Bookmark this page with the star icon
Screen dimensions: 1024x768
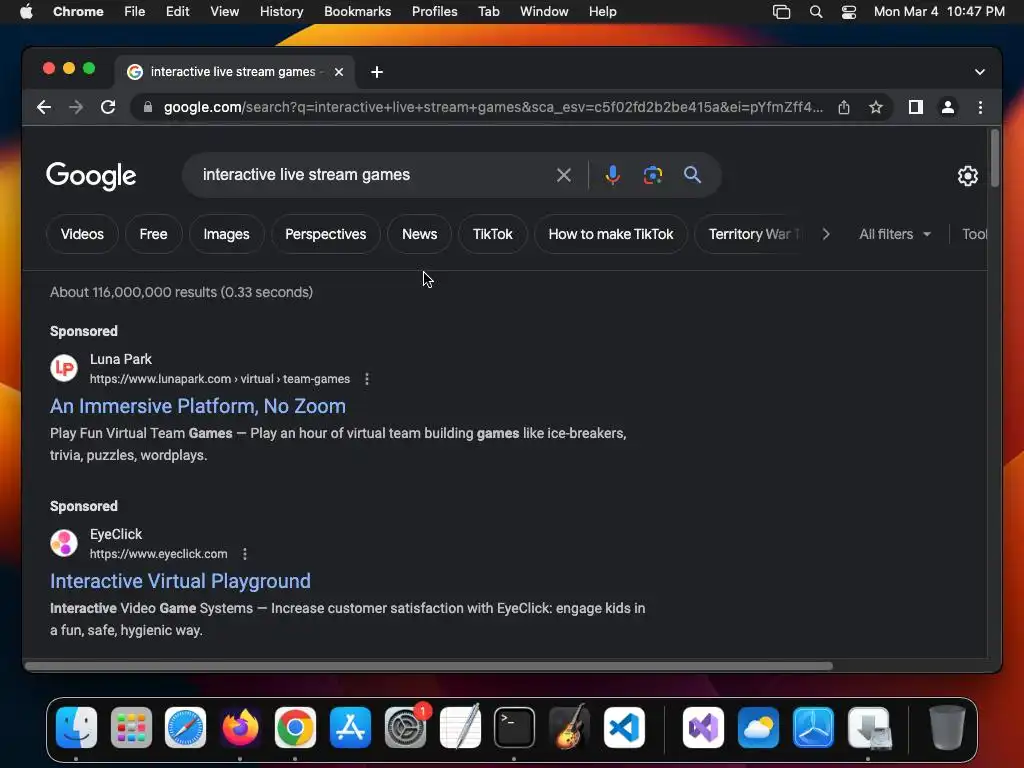(x=876, y=107)
